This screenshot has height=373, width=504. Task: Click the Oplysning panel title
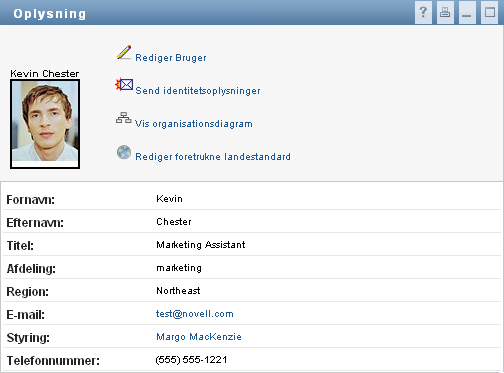50,14
